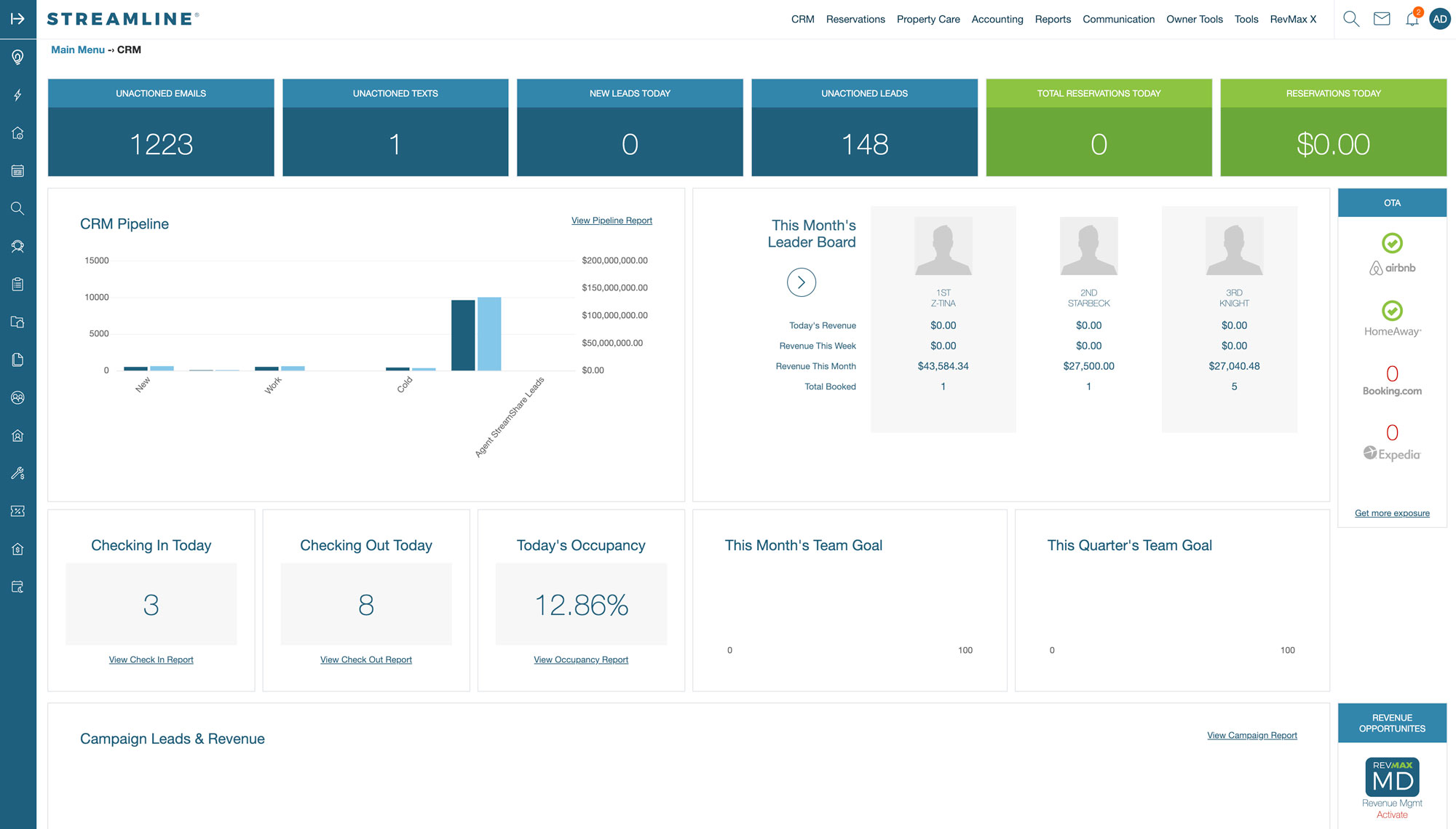Expand the CRM Pipeline chart view

click(x=611, y=219)
